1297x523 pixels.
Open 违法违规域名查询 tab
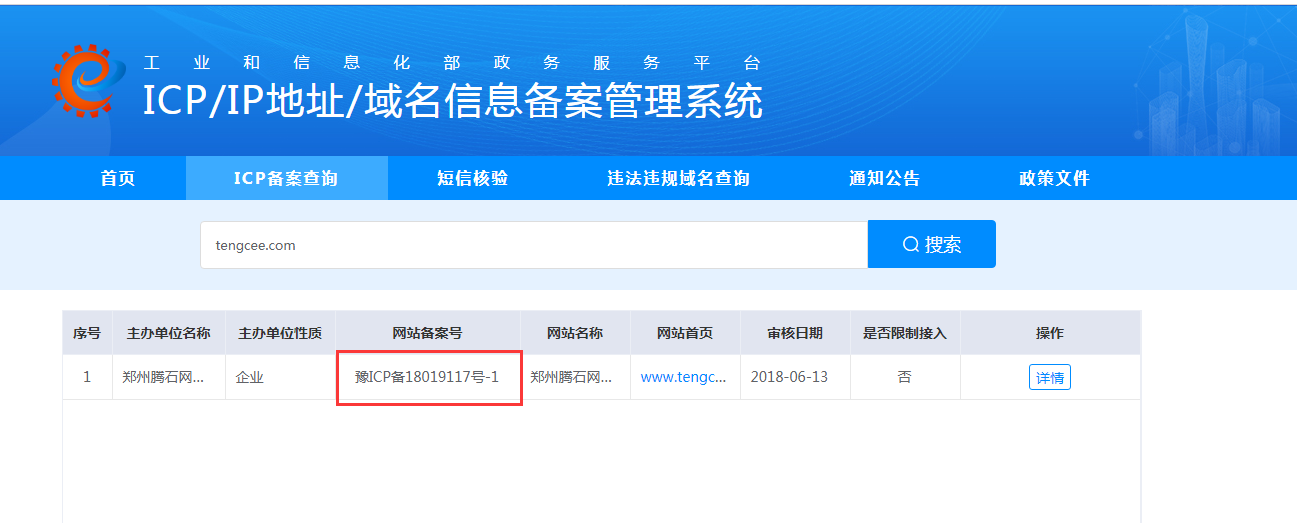pos(679,179)
